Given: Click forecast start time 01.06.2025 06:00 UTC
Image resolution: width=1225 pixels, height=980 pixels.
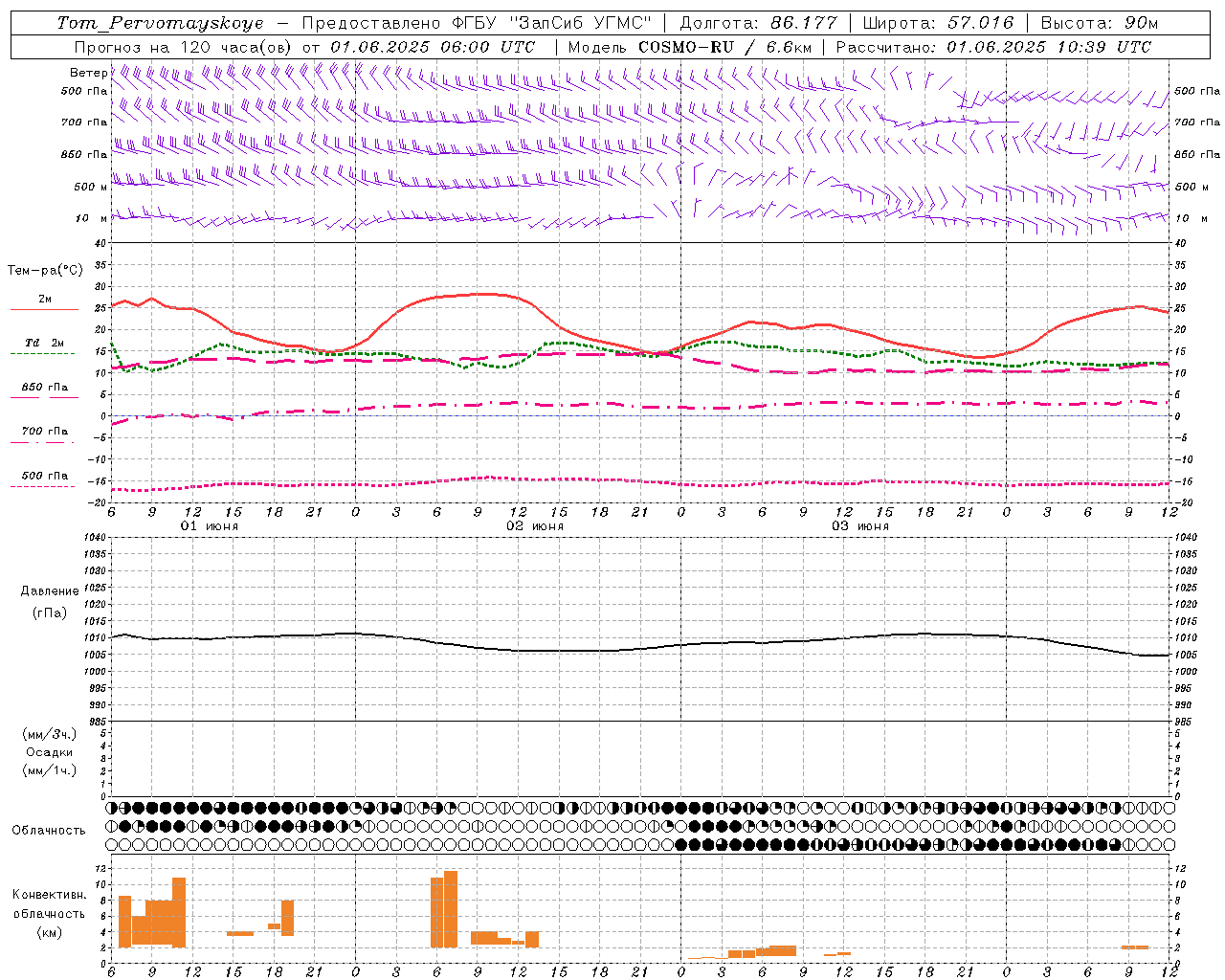Looking at the screenshot, I should (433, 47).
